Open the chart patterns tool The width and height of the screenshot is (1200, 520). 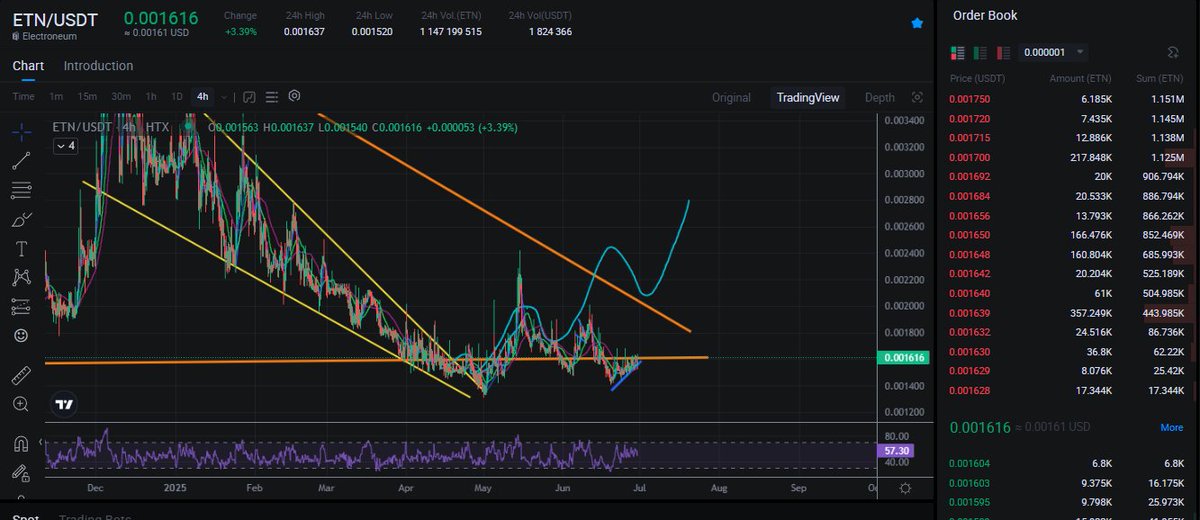(21, 277)
